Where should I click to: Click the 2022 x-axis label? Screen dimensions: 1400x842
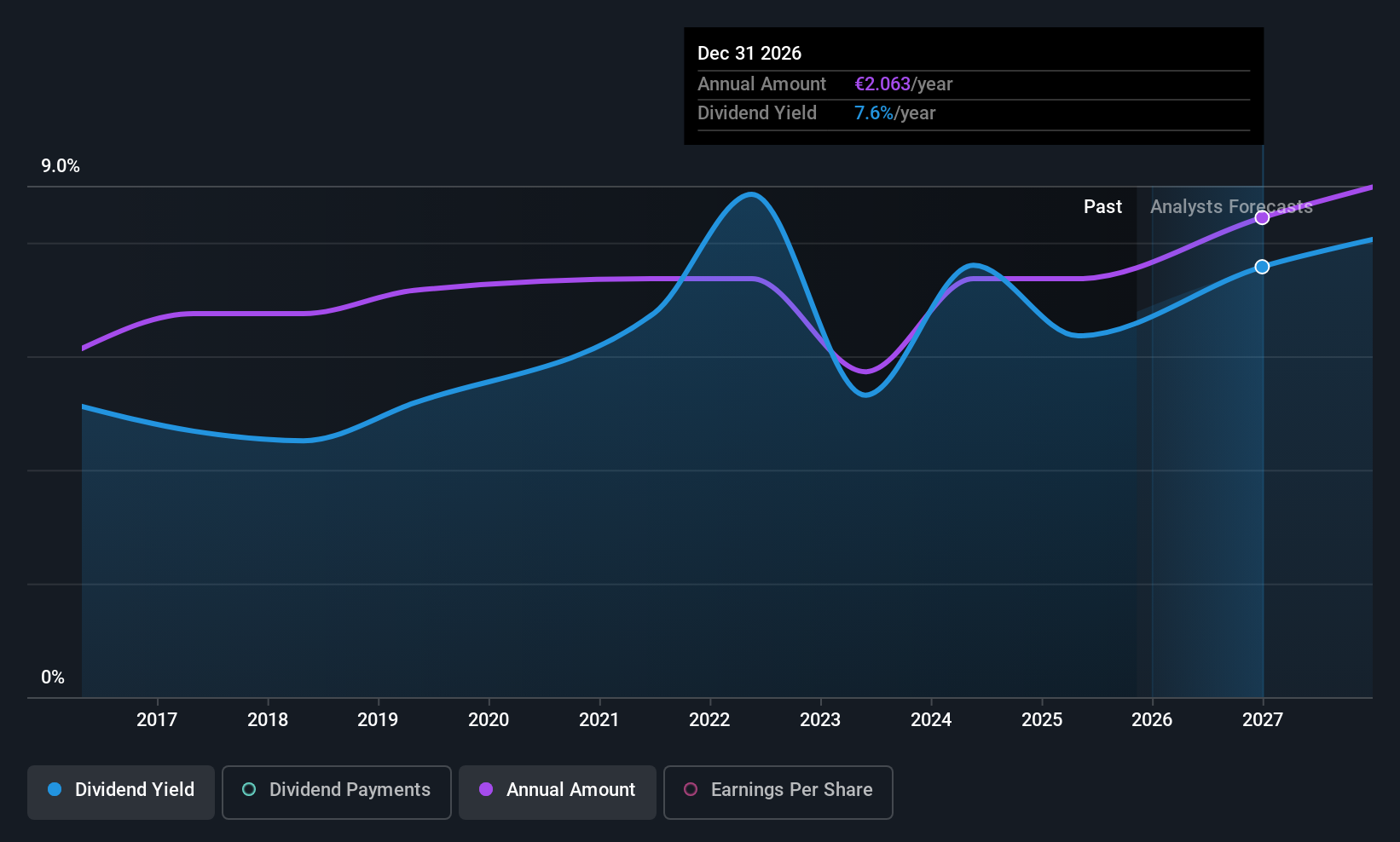[709, 720]
